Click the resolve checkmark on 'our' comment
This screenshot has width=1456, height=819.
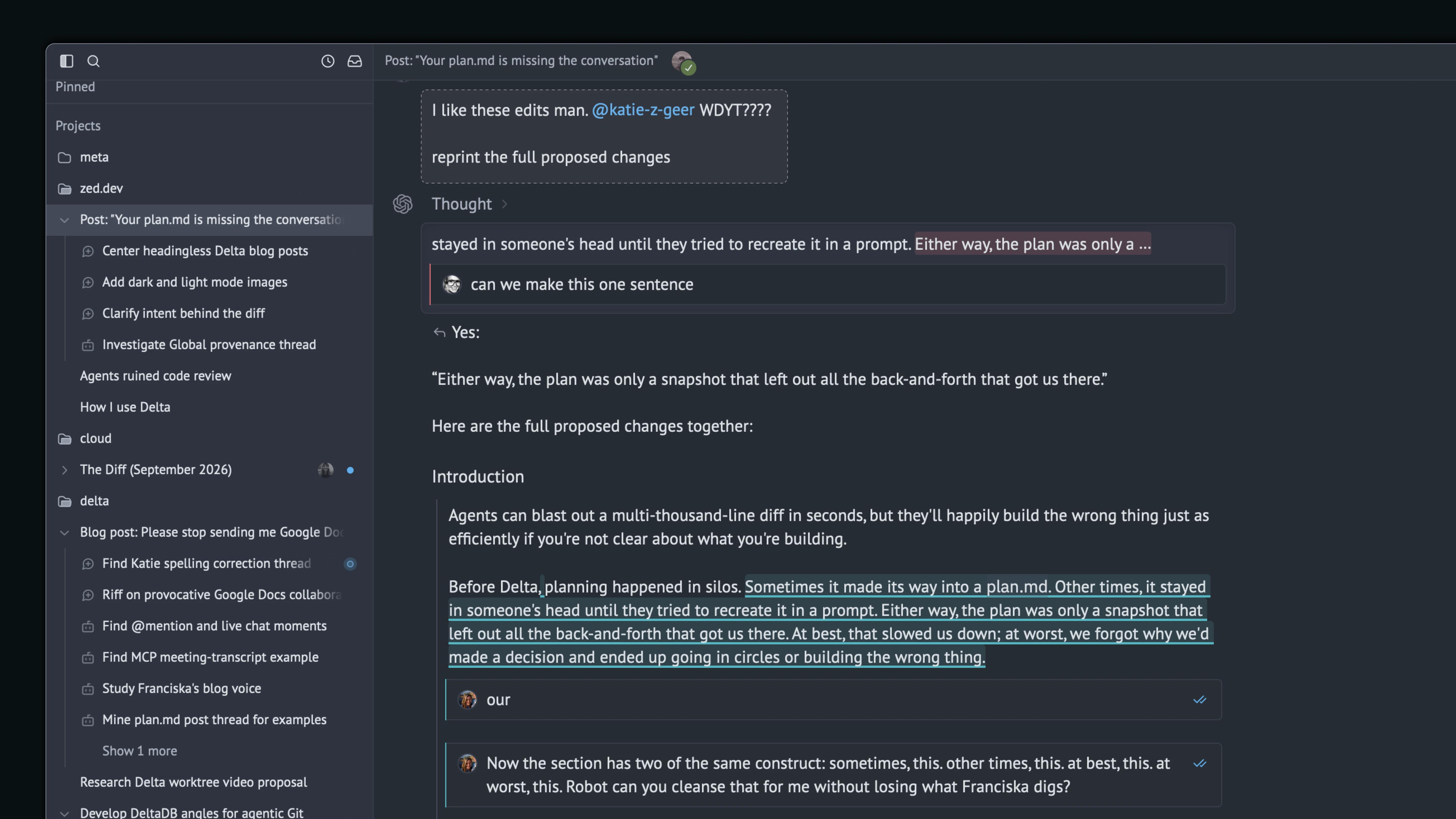click(1199, 700)
